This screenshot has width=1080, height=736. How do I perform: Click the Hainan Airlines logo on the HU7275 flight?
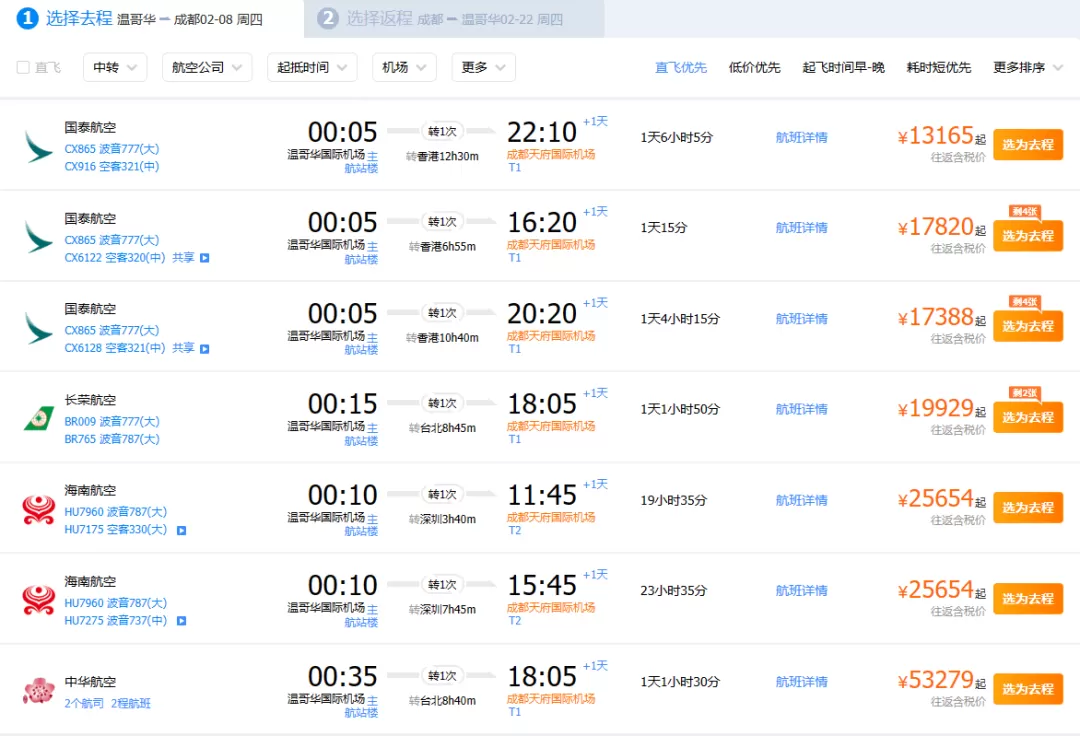click(39, 599)
